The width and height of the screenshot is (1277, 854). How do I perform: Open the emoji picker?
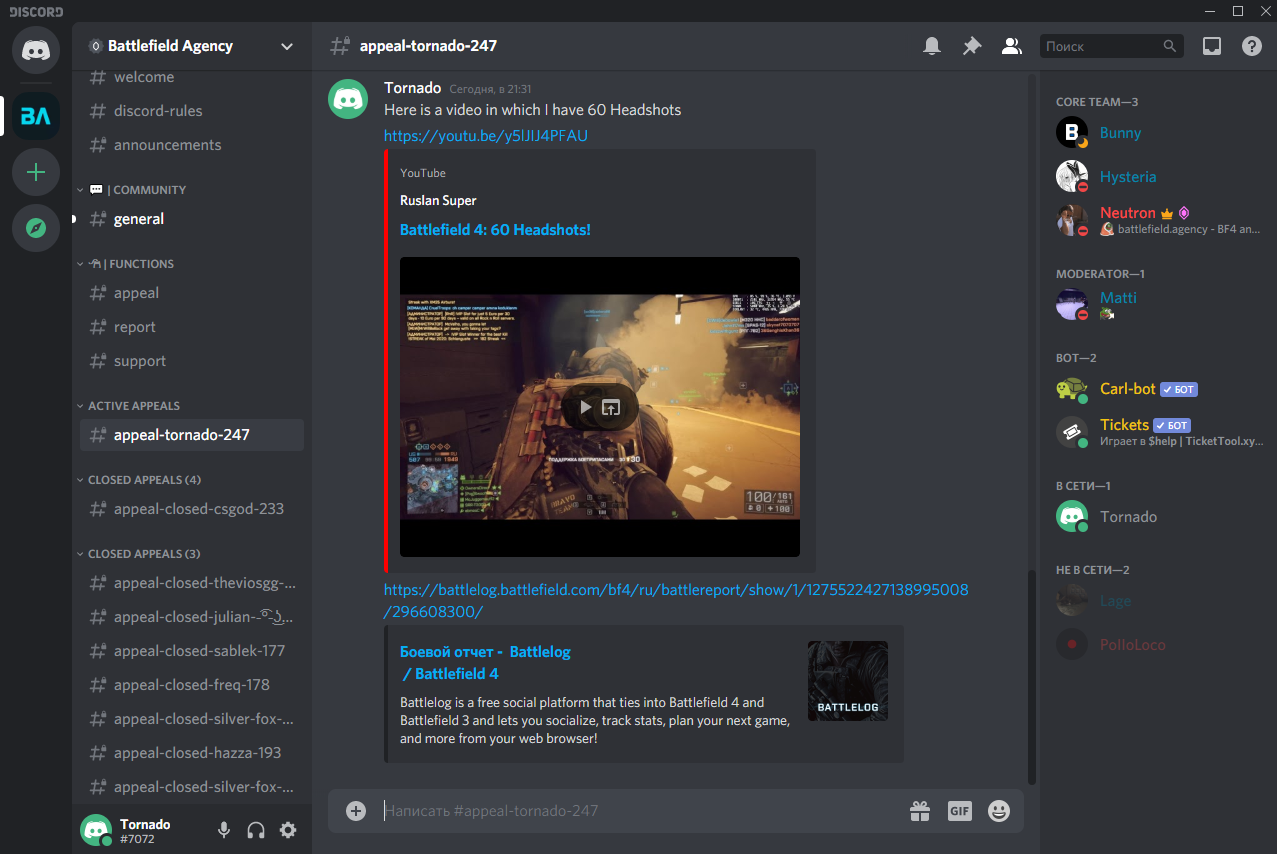pos(999,811)
